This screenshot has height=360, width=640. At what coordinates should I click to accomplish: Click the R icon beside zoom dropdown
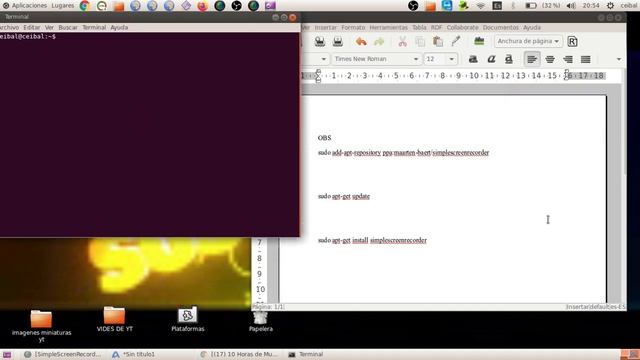pyautogui.click(x=572, y=41)
